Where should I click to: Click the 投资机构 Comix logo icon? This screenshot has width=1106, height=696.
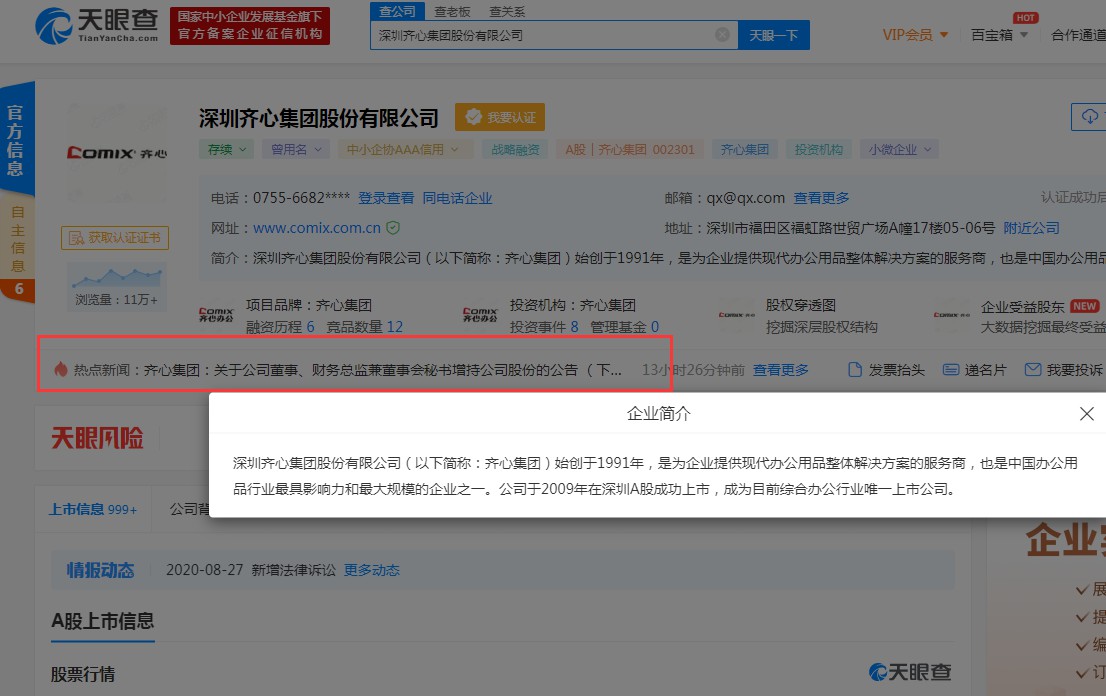pyautogui.click(x=480, y=315)
